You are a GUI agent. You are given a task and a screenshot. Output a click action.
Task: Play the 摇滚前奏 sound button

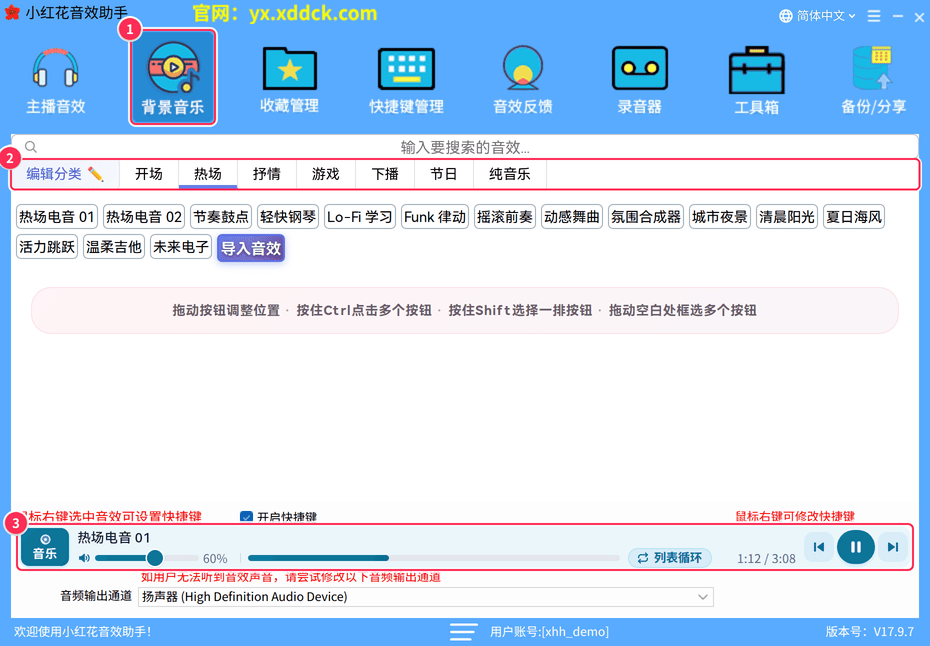click(505, 217)
